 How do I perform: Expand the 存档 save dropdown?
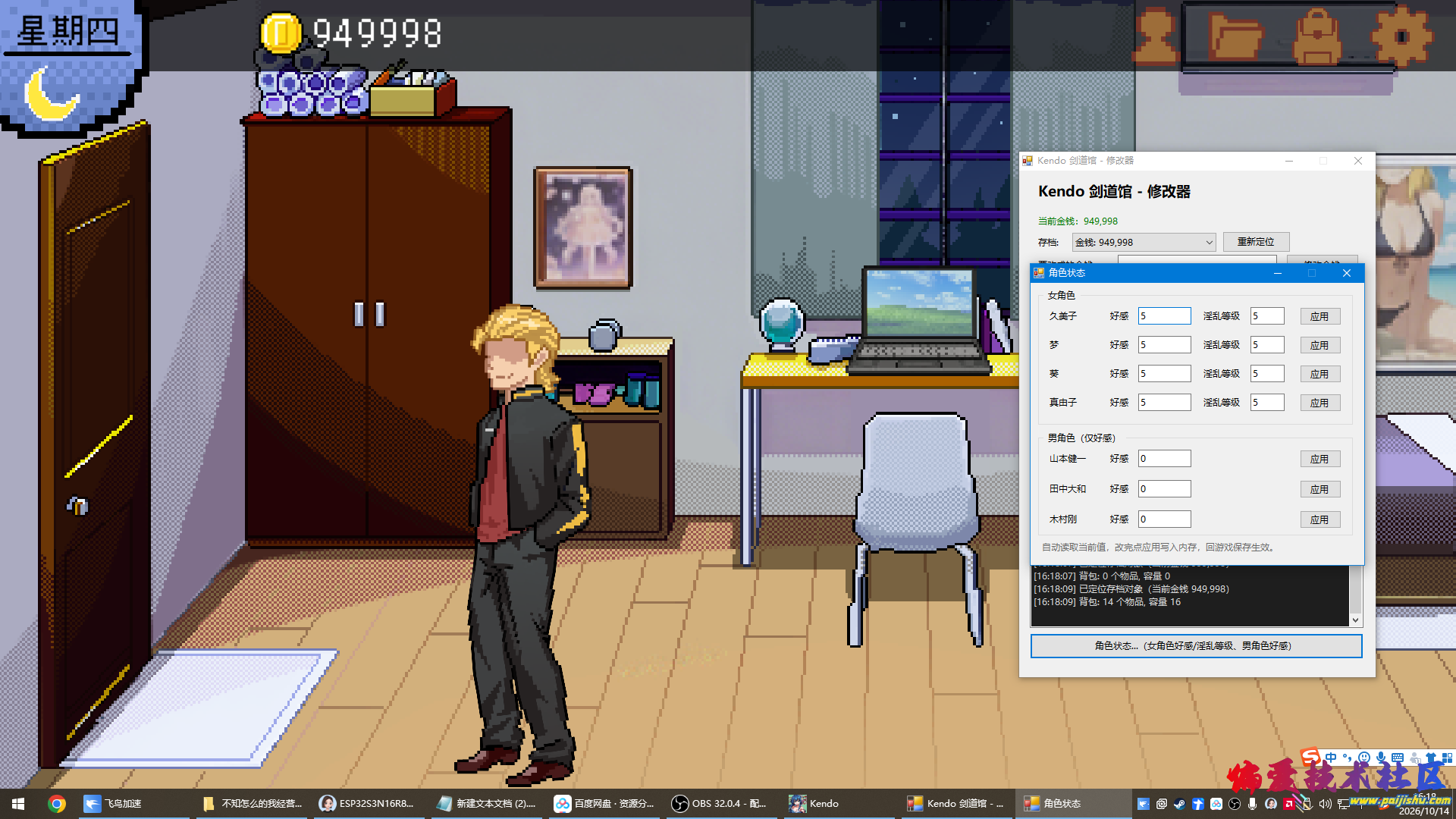click(x=1144, y=242)
